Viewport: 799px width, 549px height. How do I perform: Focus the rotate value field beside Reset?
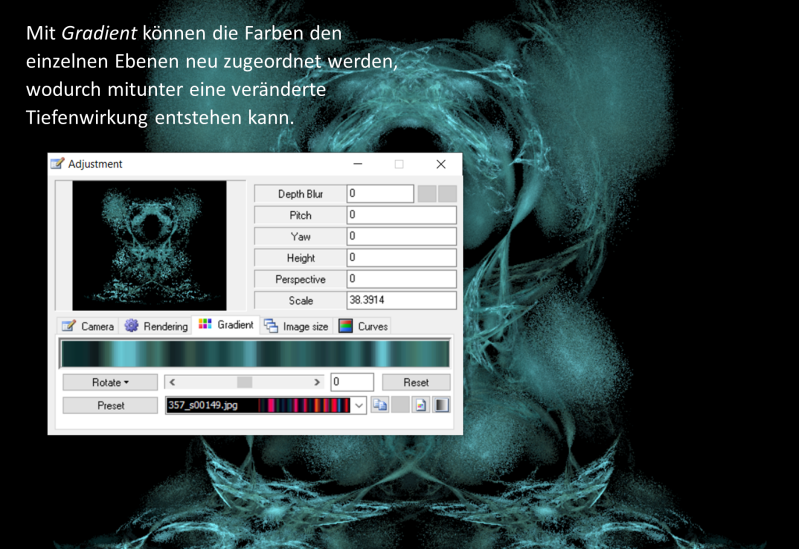[x=352, y=382]
